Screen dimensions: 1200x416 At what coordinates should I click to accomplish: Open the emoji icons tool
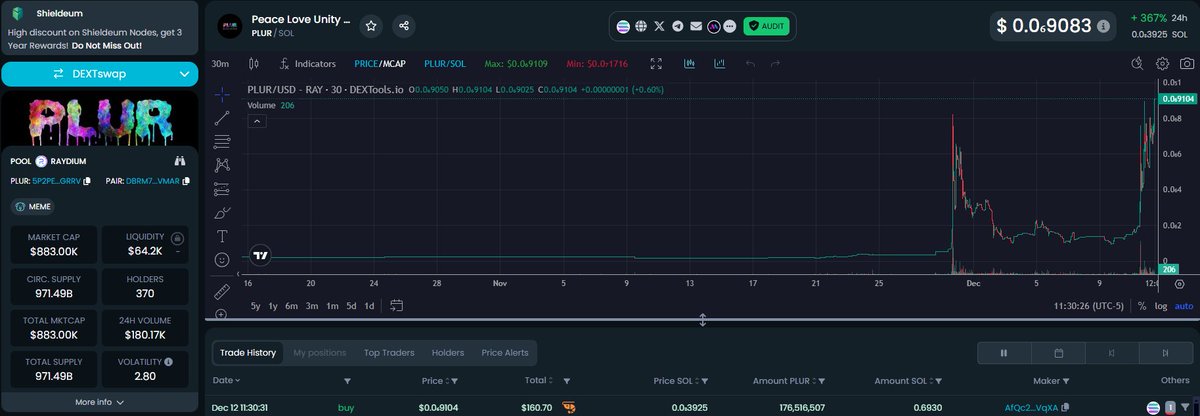tap(222, 260)
